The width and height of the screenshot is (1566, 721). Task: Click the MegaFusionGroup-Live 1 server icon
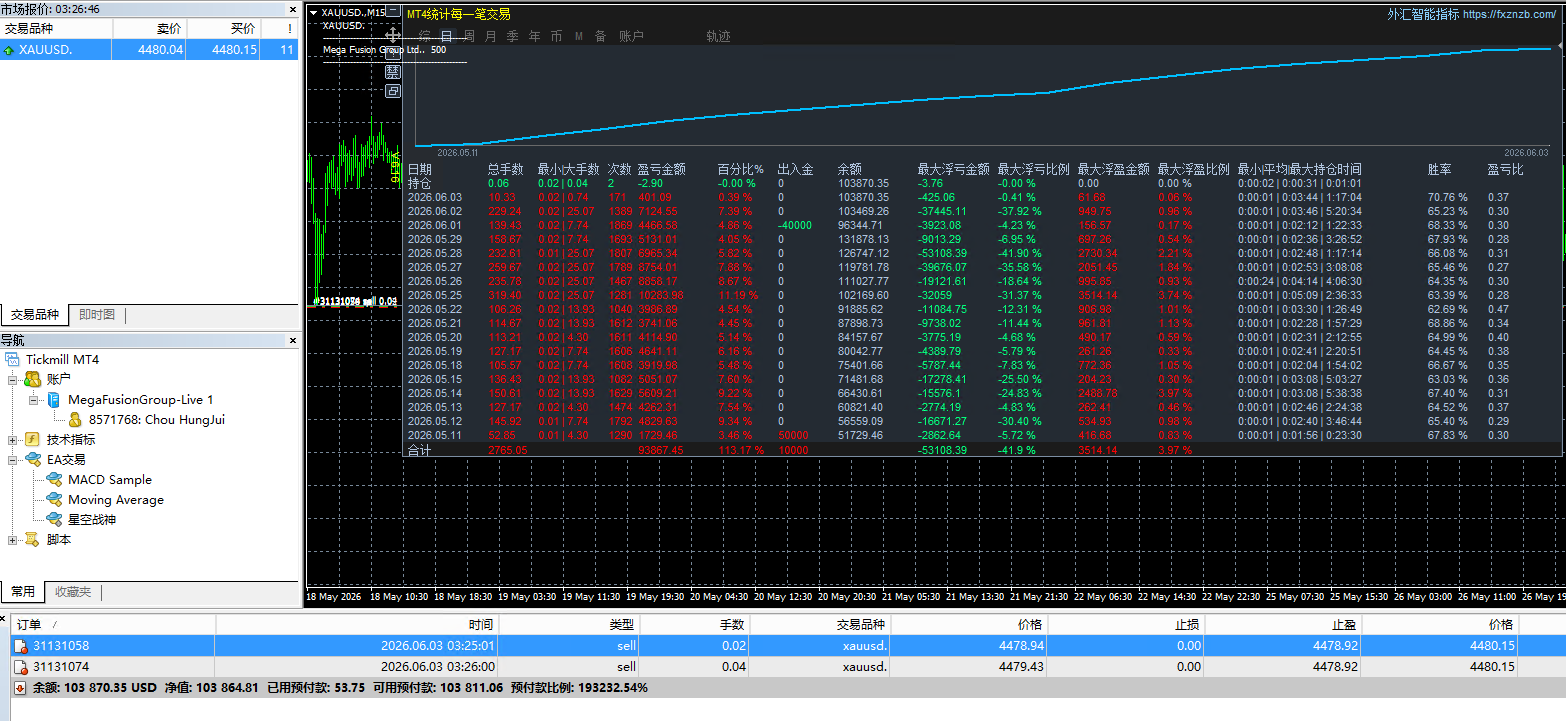point(53,400)
